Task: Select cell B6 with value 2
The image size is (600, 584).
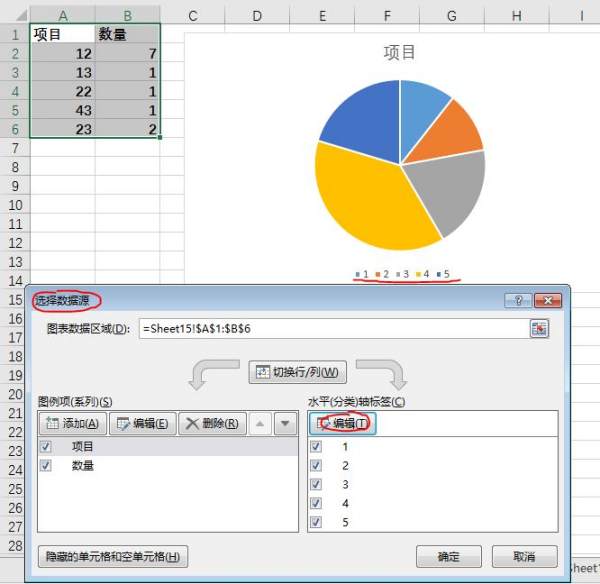Action: click(x=127, y=129)
